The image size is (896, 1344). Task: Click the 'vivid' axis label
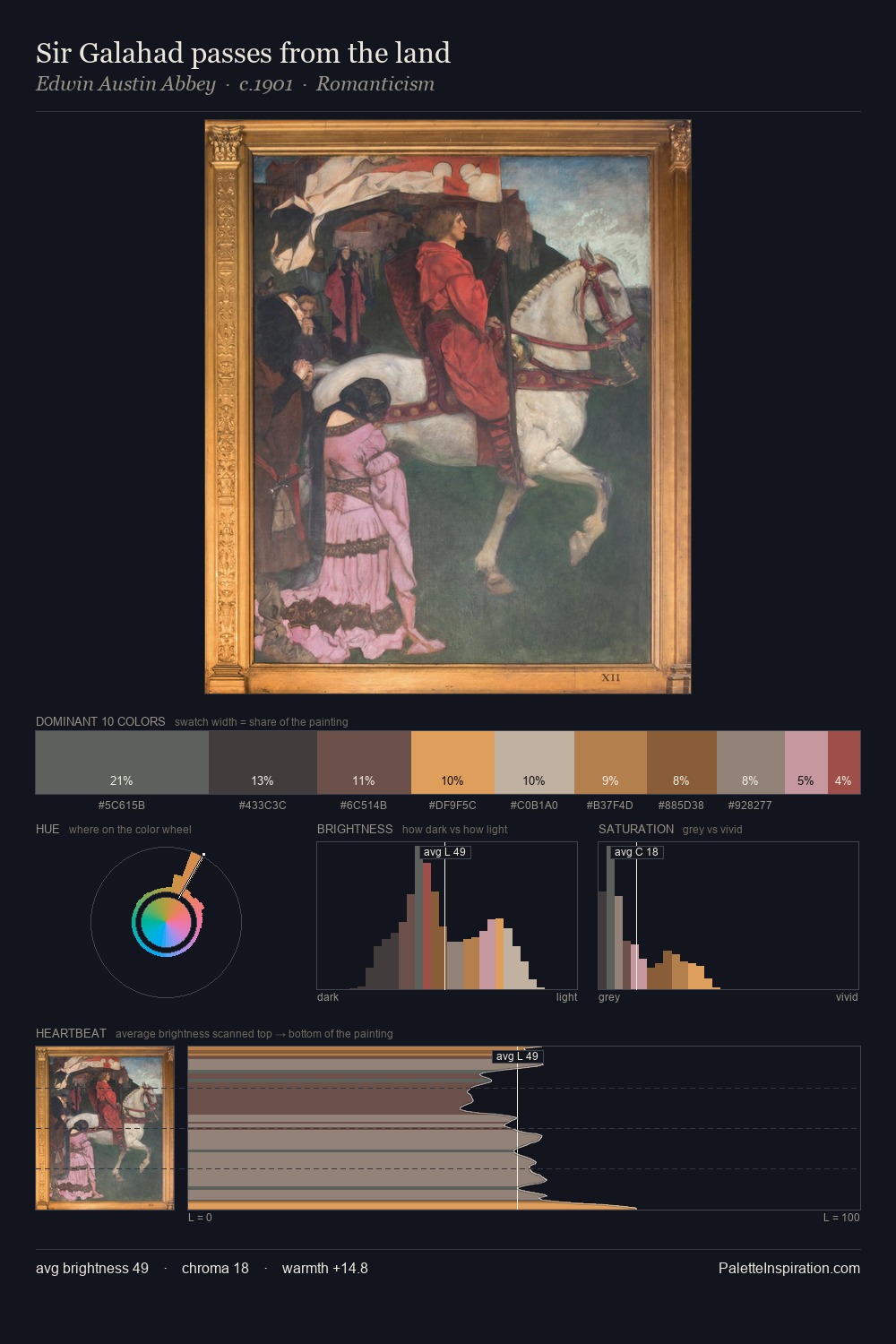pyautogui.click(x=847, y=997)
